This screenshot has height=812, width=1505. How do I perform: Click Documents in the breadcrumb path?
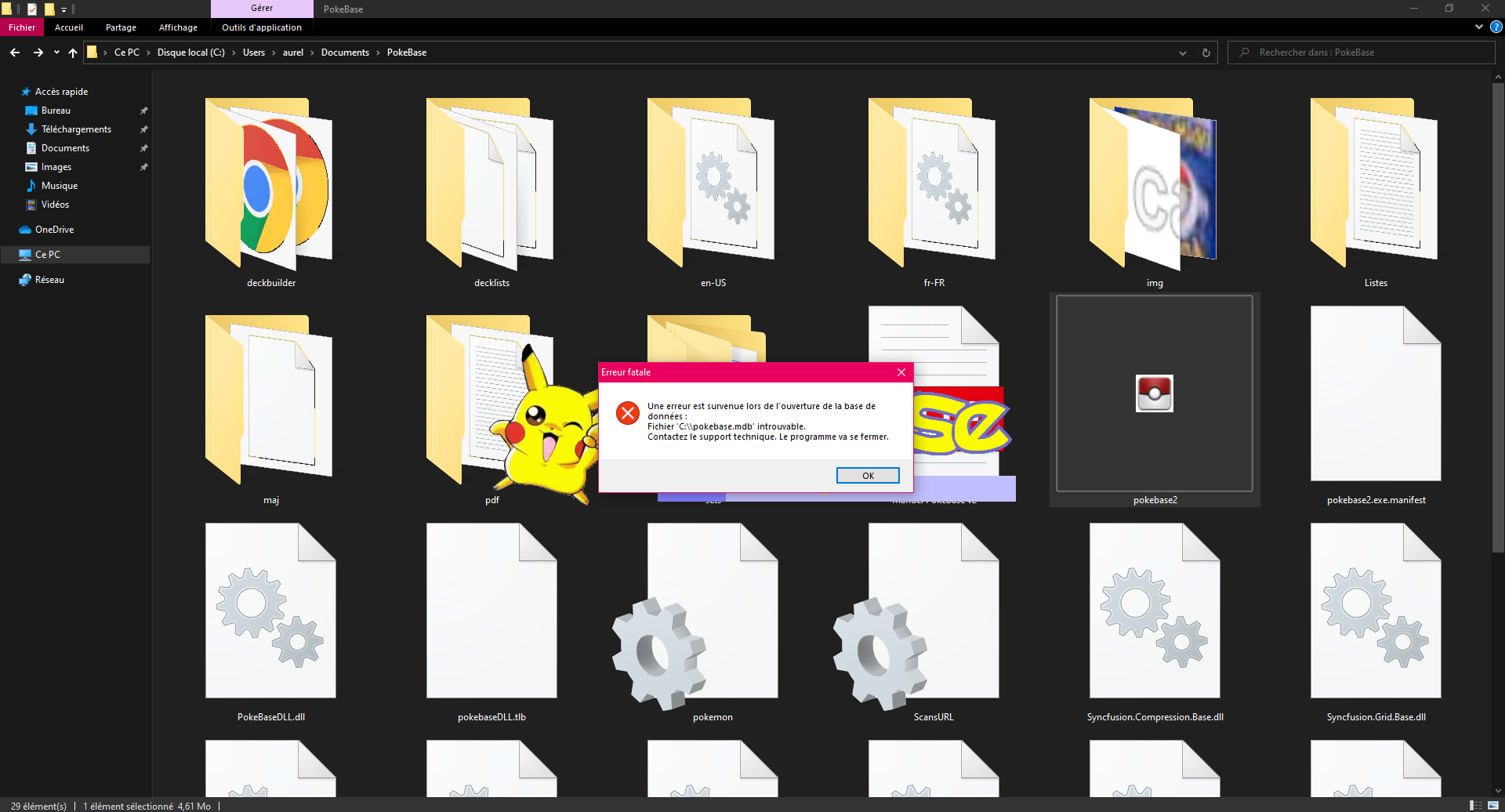pyautogui.click(x=345, y=53)
